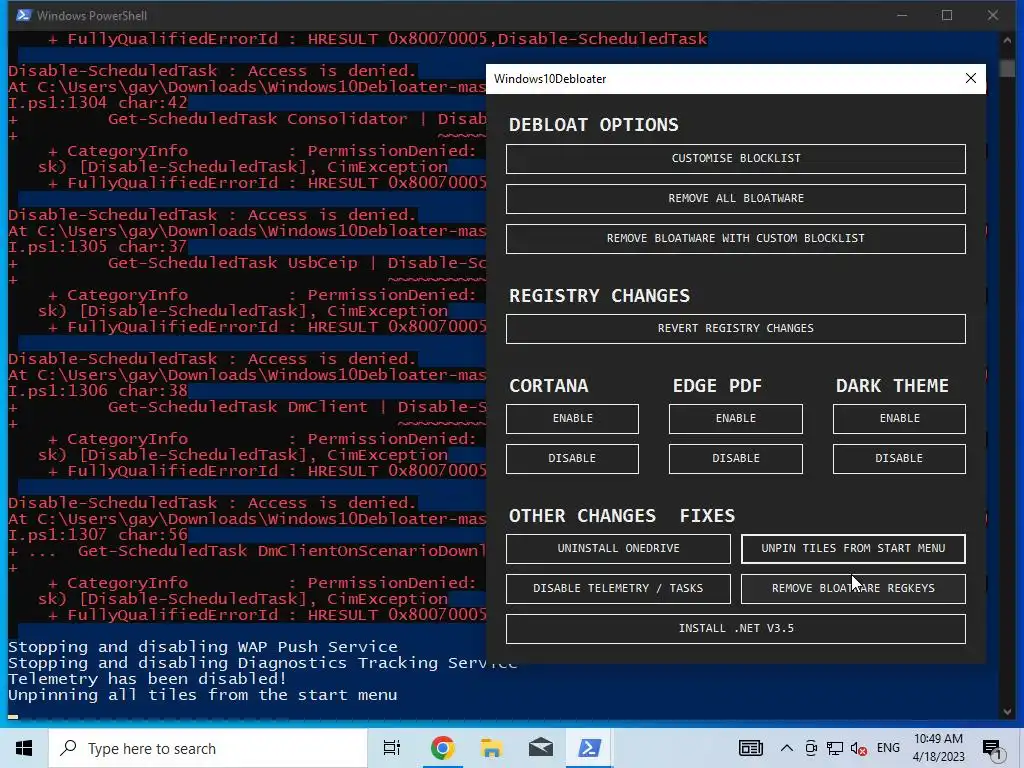The image size is (1024, 768).
Task: Click the muted volume tray icon
Action: (859, 748)
